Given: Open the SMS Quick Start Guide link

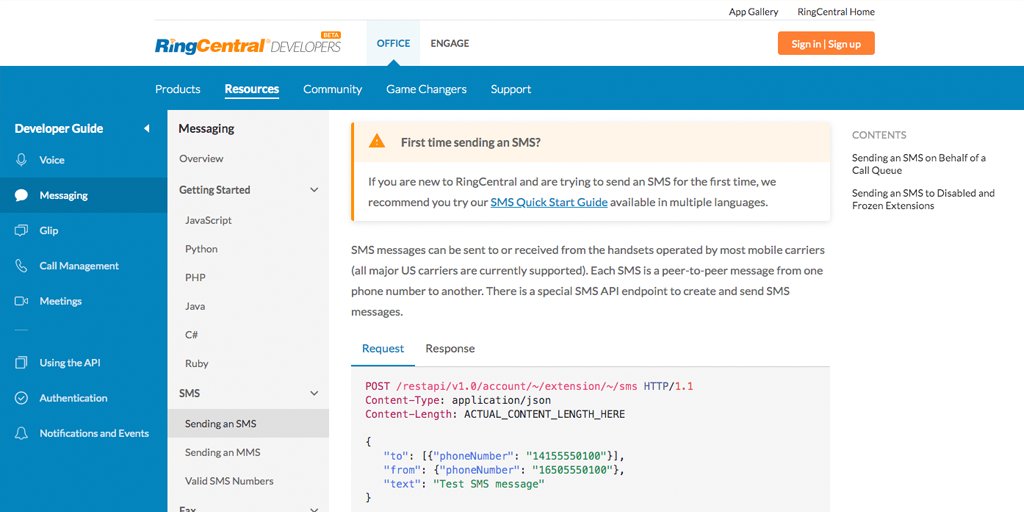Looking at the screenshot, I should tap(548, 202).
